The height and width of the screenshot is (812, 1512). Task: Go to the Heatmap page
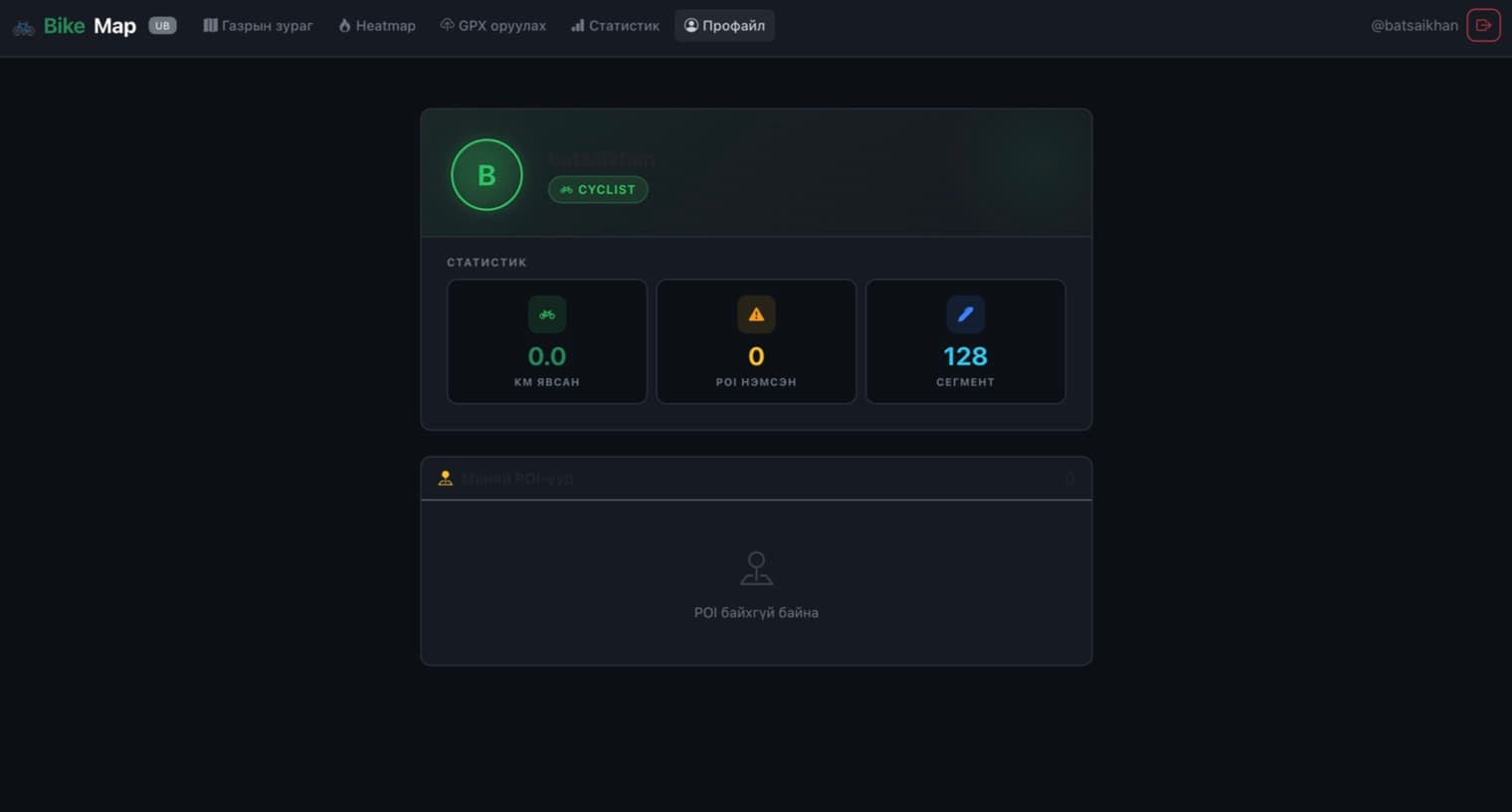[377, 26]
